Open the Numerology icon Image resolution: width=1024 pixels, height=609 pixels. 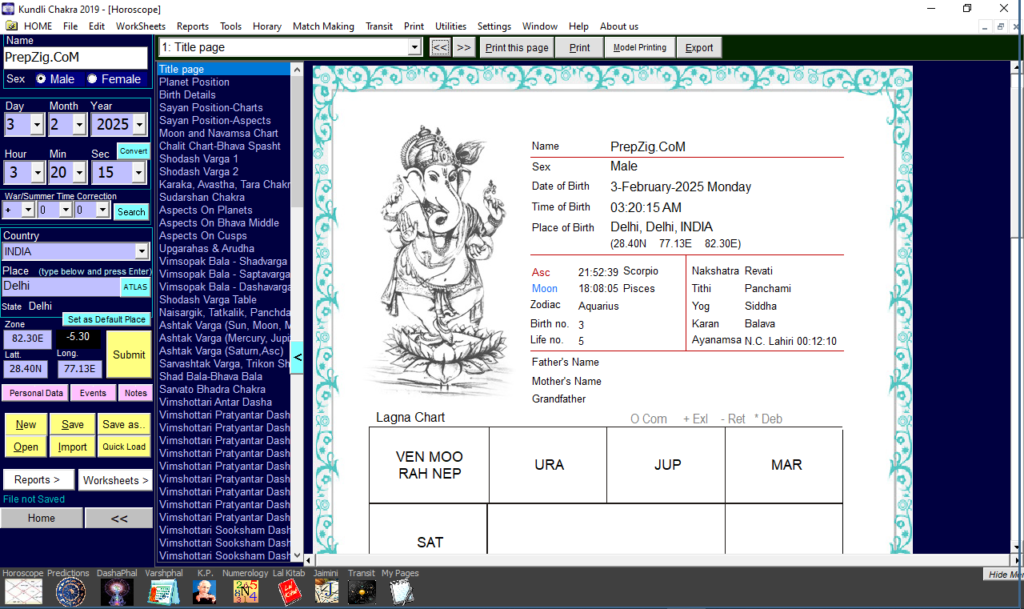[246, 592]
